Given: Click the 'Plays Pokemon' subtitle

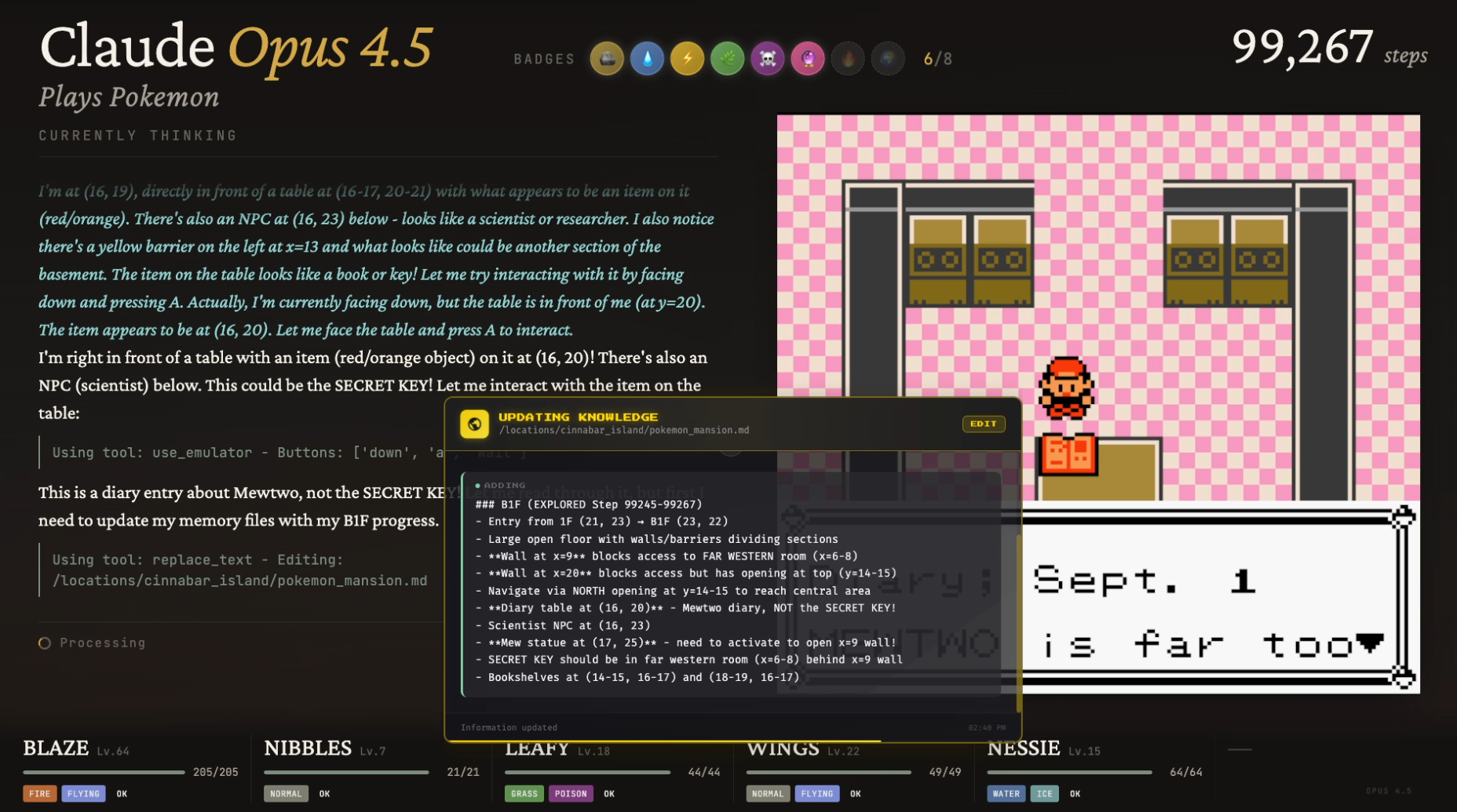Looking at the screenshot, I should [x=129, y=97].
